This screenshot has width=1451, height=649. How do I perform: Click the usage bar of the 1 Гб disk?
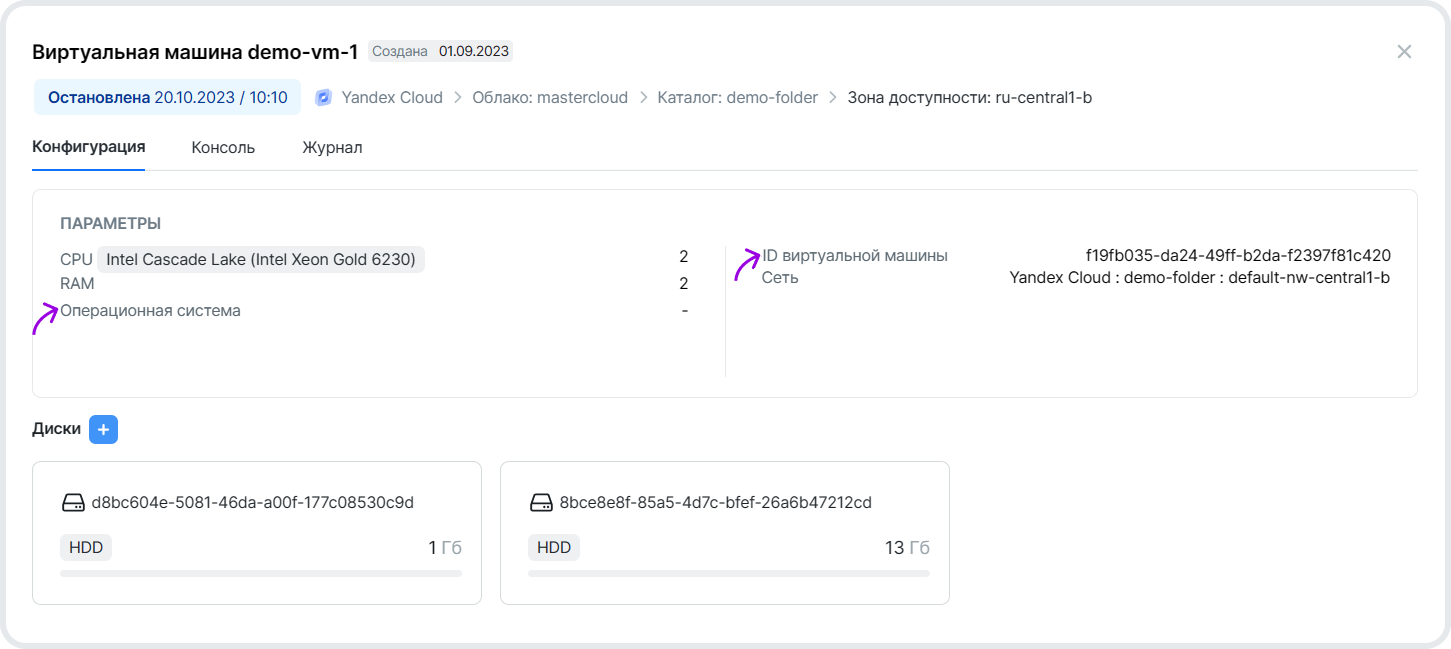pos(260,574)
